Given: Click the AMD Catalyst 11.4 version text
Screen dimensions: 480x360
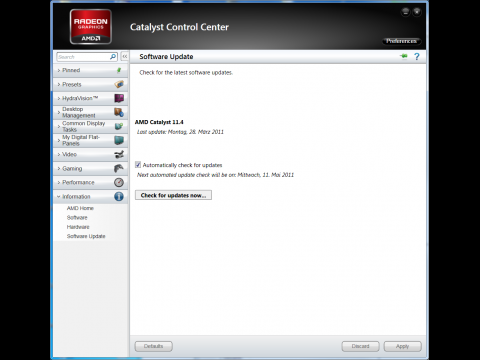Looking at the screenshot, I should [x=159, y=122].
